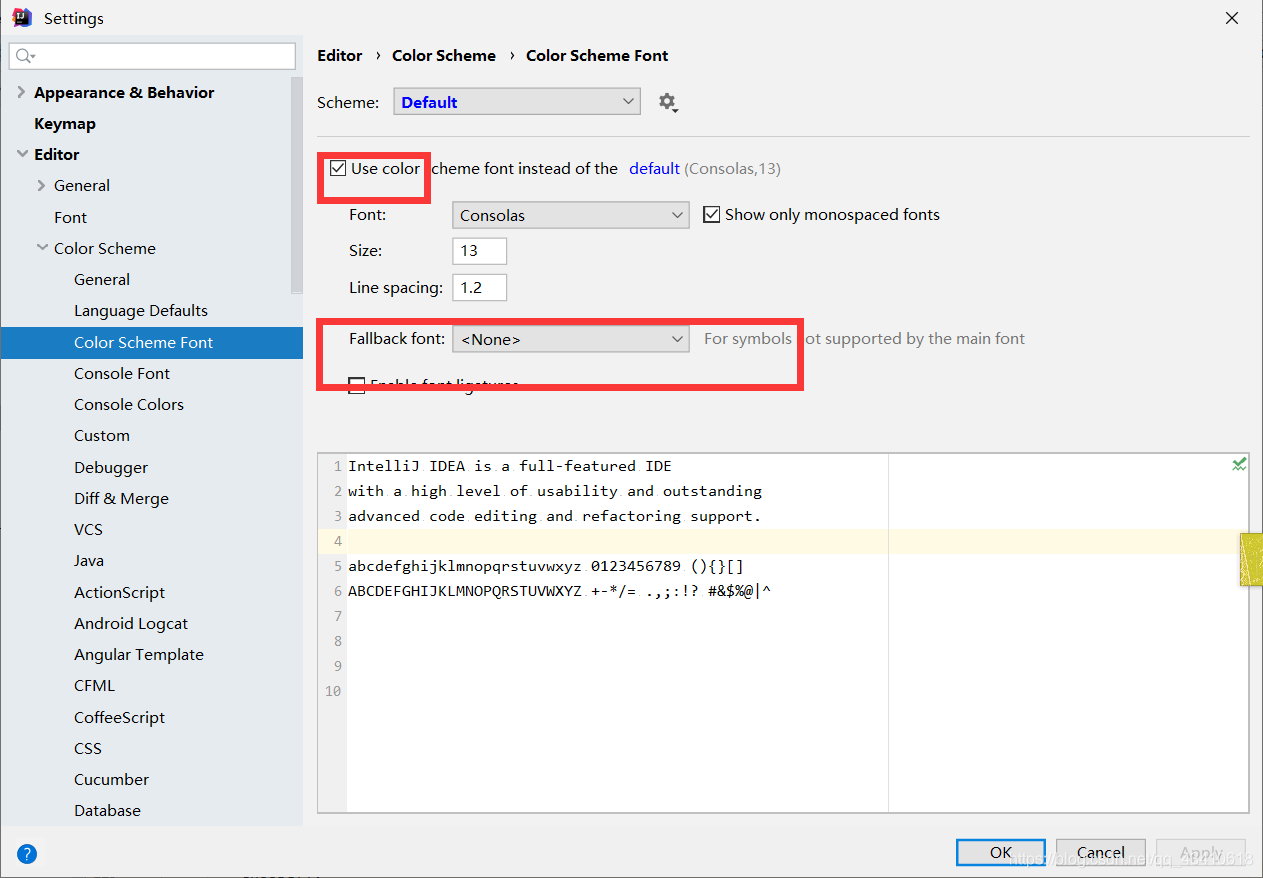Screen dimensions: 1263x878
Task: Click the settings search field
Action: (x=152, y=56)
